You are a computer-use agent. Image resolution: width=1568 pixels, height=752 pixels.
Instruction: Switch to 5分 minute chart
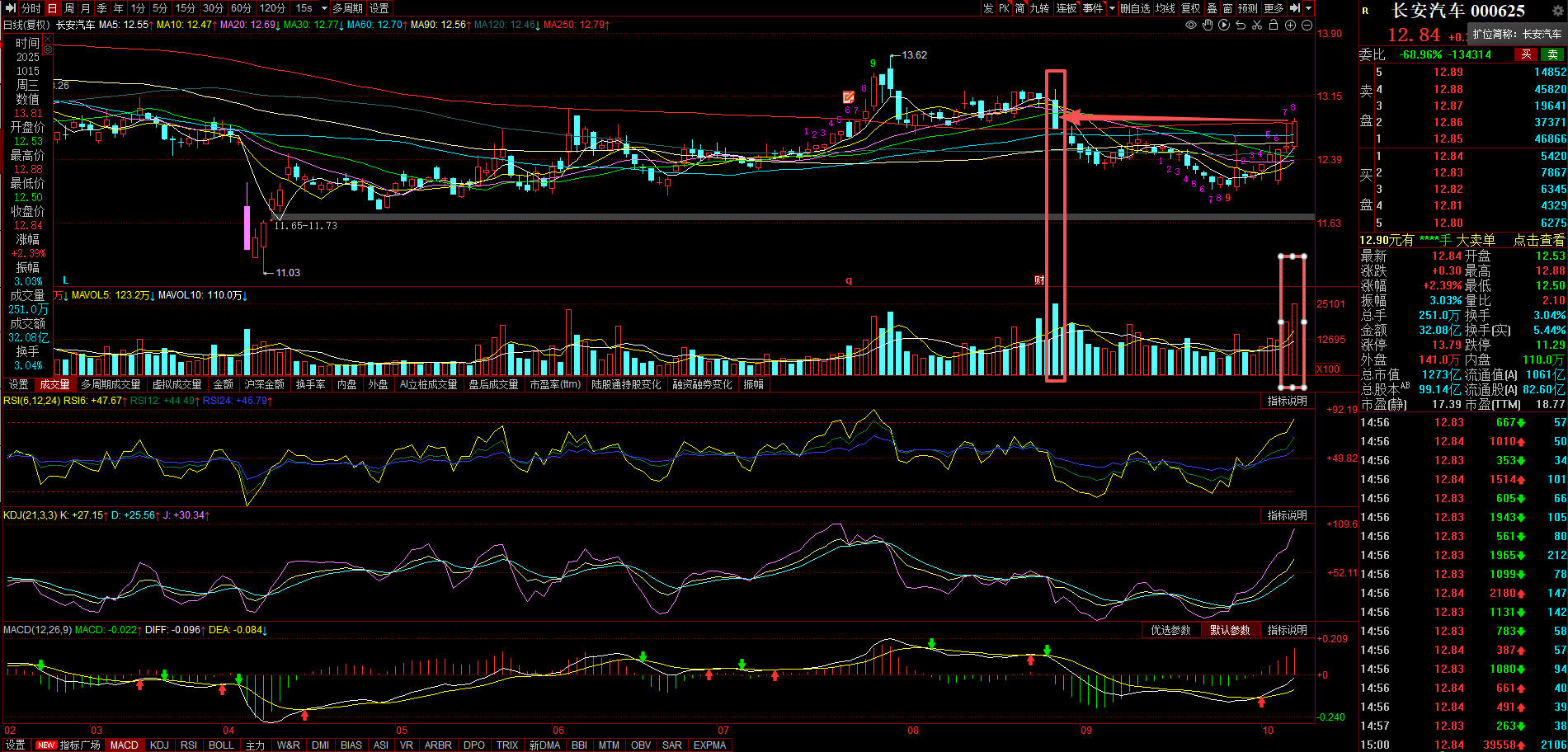pyautogui.click(x=160, y=8)
